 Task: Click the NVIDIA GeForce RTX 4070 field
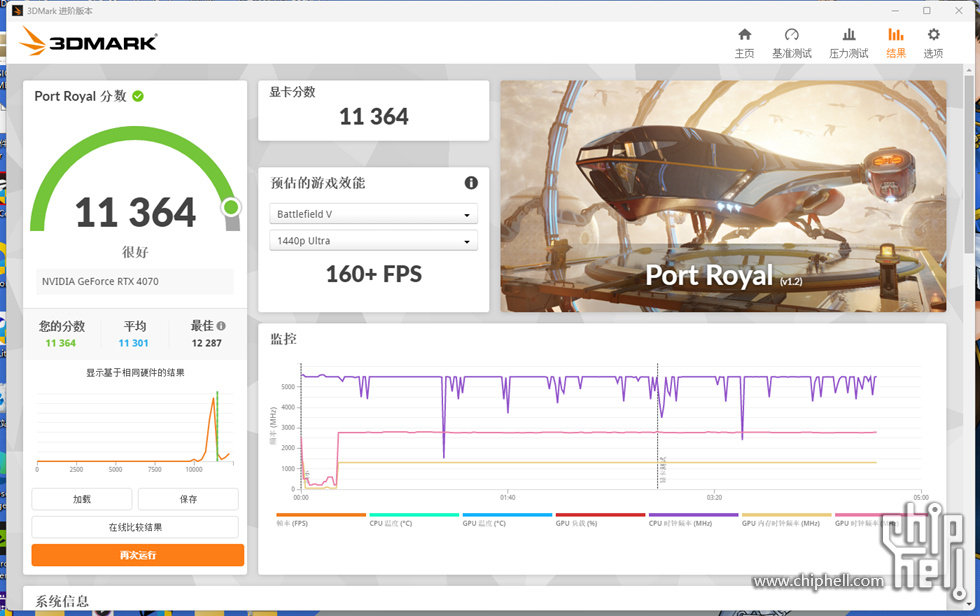pos(135,281)
